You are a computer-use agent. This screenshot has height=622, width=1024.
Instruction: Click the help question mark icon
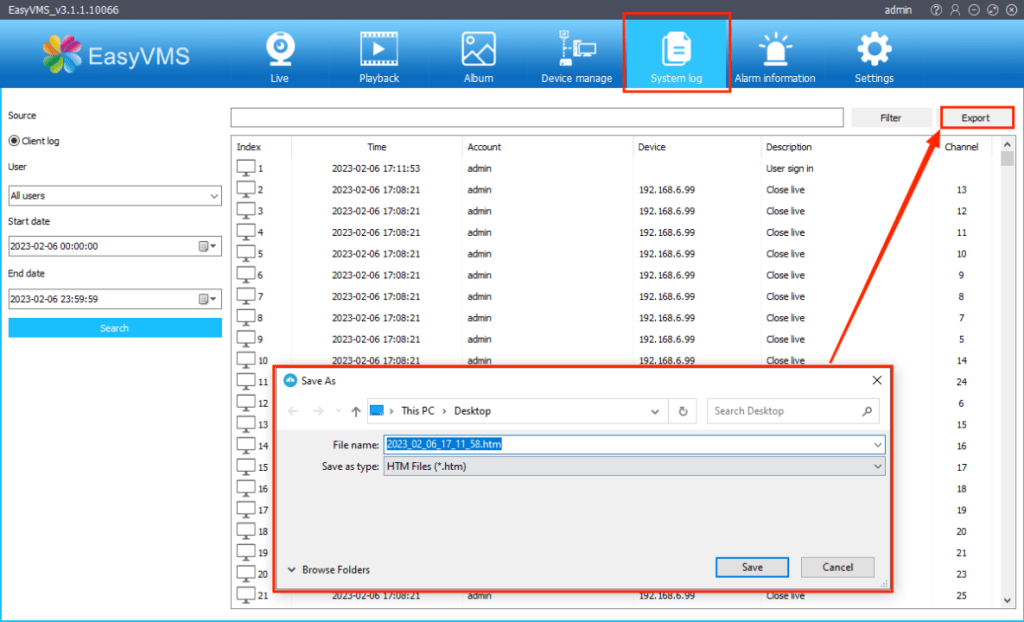coord(936,9)
